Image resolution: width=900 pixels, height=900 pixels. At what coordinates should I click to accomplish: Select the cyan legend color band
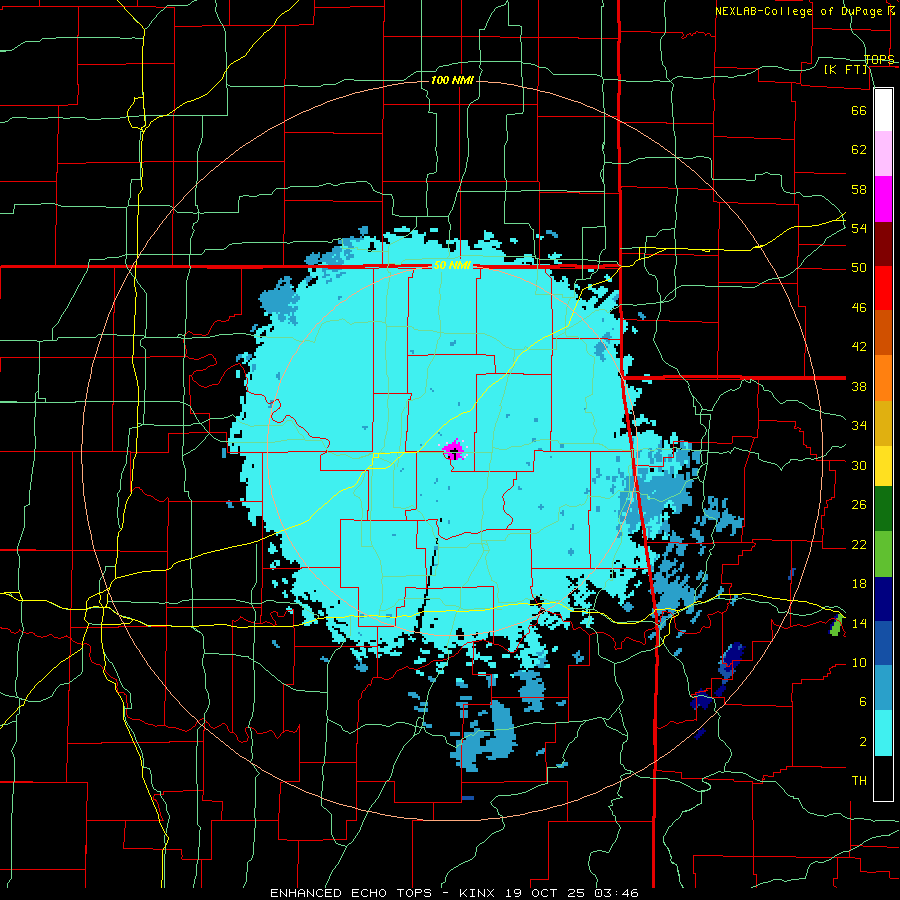point(883,733)
